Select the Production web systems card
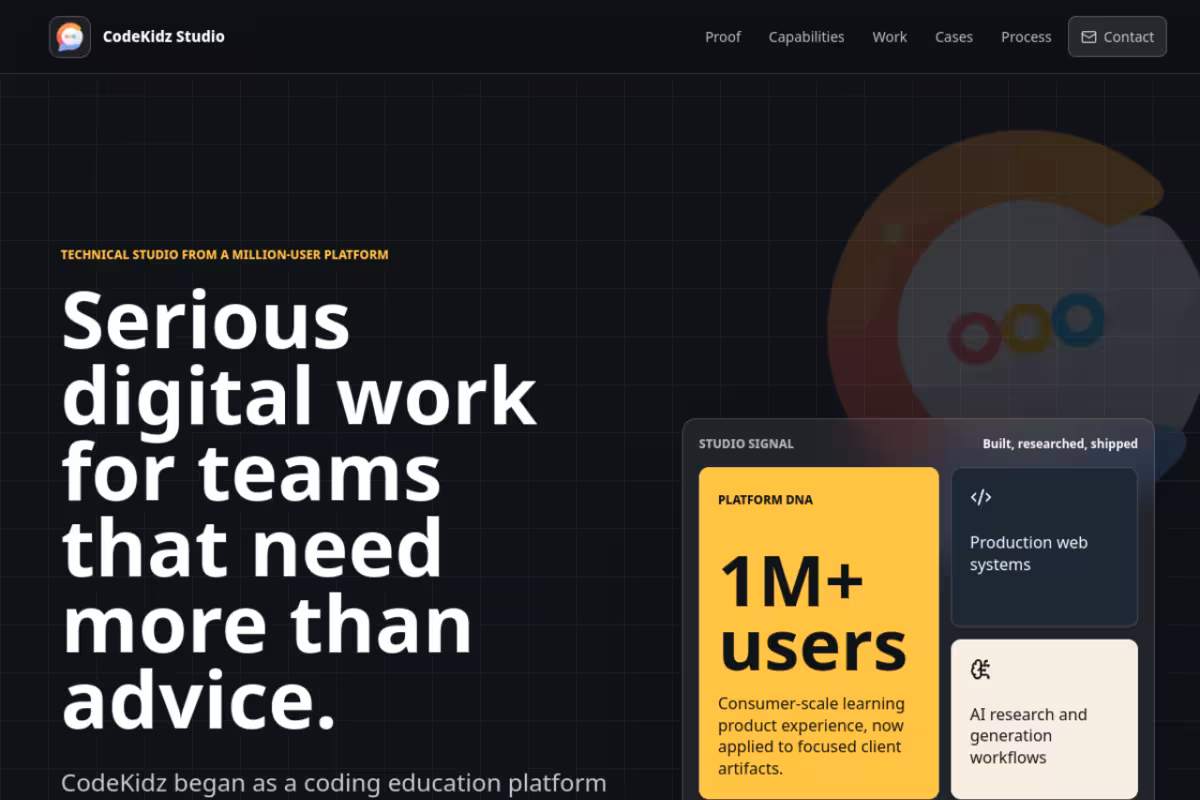Viewport: 1200px width, 800px height. click(x=1044, y=547)
